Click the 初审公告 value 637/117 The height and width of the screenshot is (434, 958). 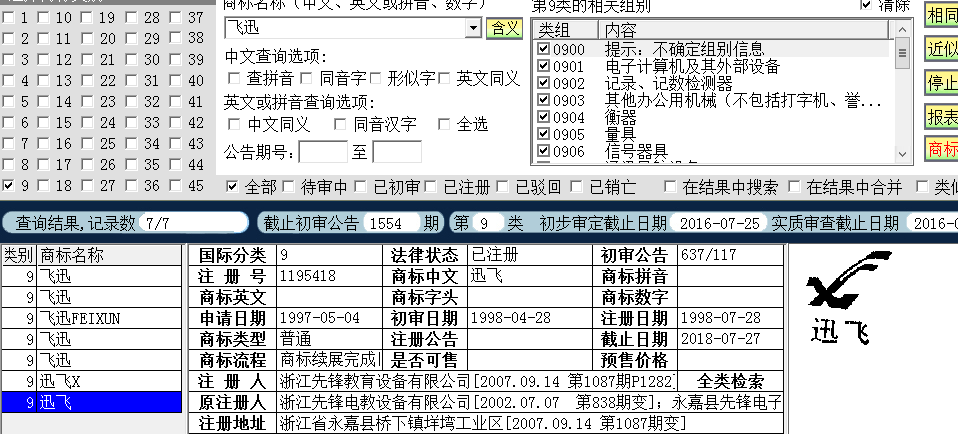click(x=731, y=255)
